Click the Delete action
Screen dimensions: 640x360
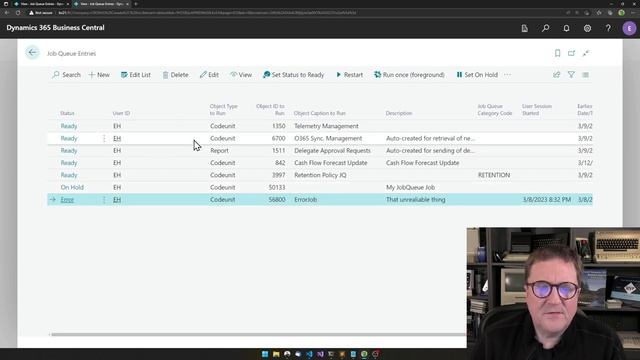click(x=176, y=75)
